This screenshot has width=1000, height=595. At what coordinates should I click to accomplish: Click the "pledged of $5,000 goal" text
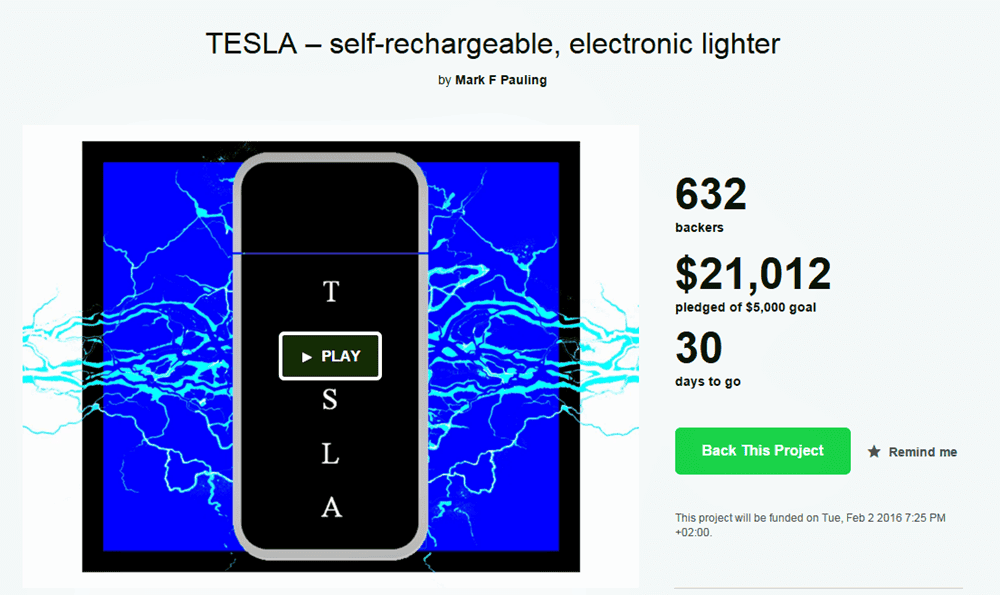coord(746,307)
